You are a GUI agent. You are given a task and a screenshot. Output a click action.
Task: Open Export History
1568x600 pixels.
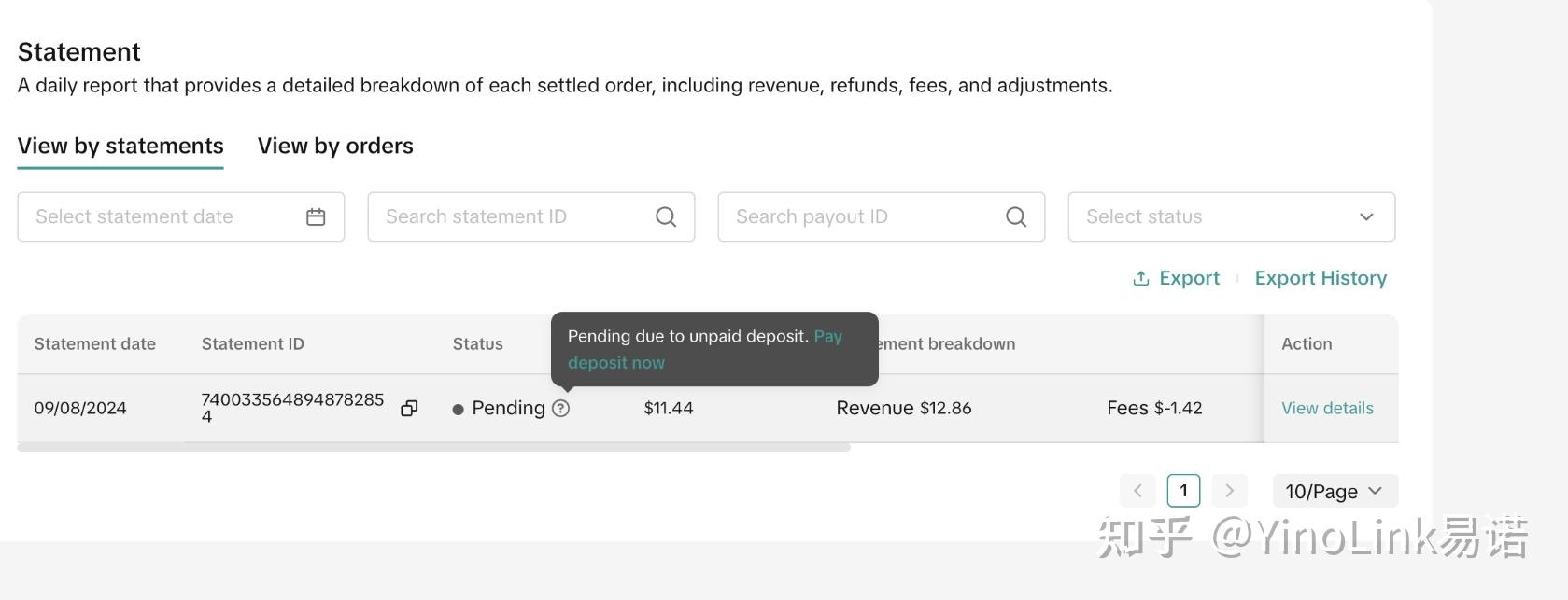pyautogui.click(x=1321, y=279)
